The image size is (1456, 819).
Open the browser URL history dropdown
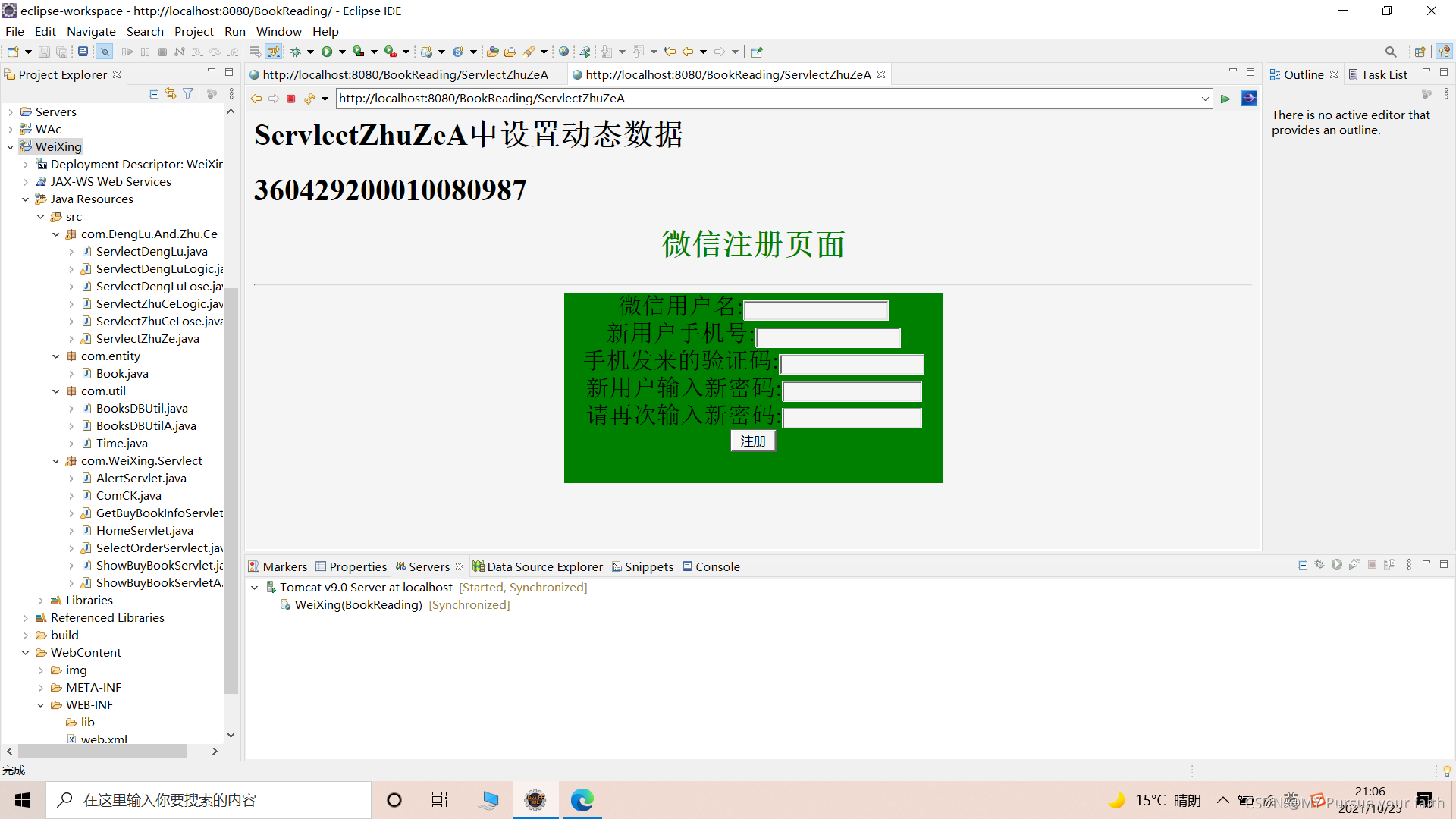coord(1205,99)
